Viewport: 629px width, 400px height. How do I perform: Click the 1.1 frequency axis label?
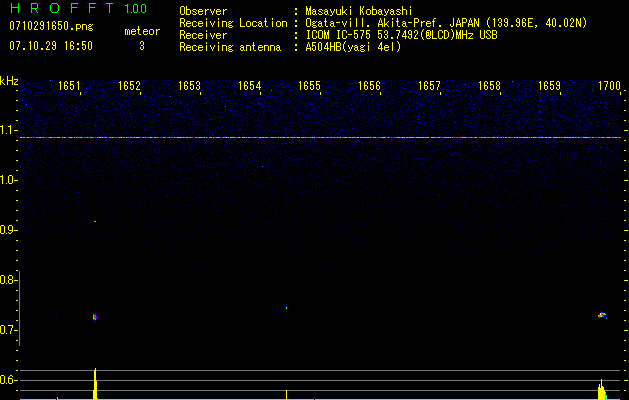point(8,130)
